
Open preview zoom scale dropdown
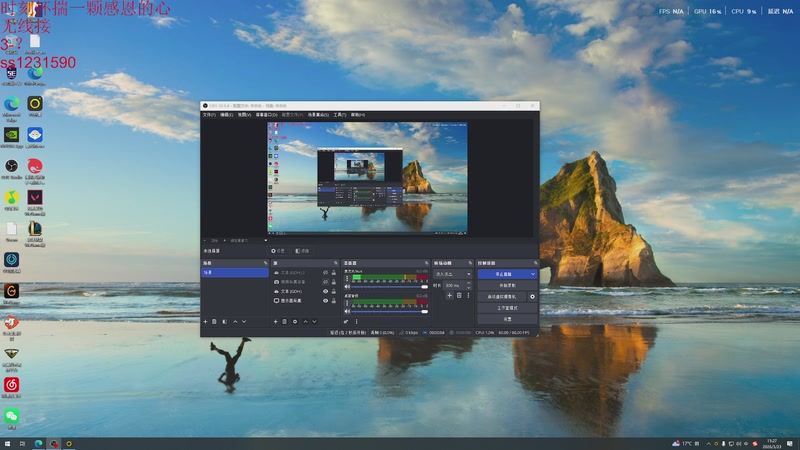coord(248,240)
